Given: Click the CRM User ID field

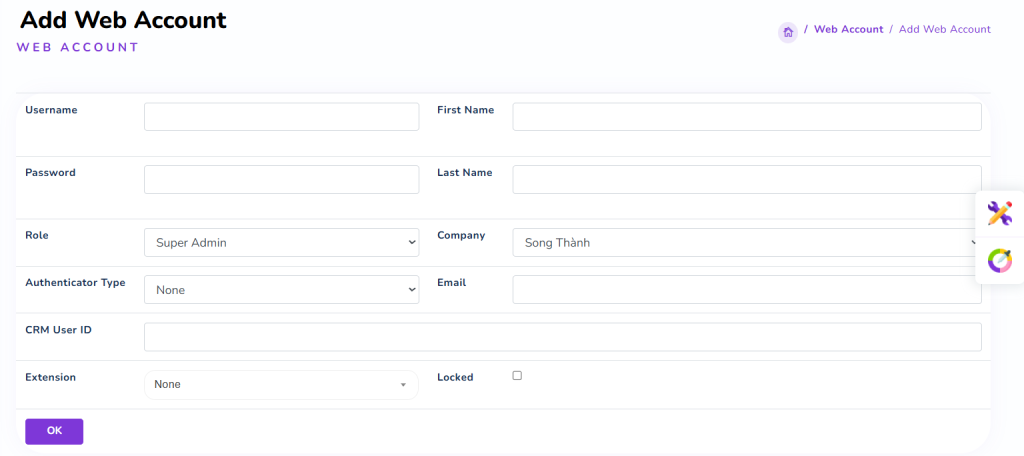Looking at the screenshot, I should coord(562,337).
